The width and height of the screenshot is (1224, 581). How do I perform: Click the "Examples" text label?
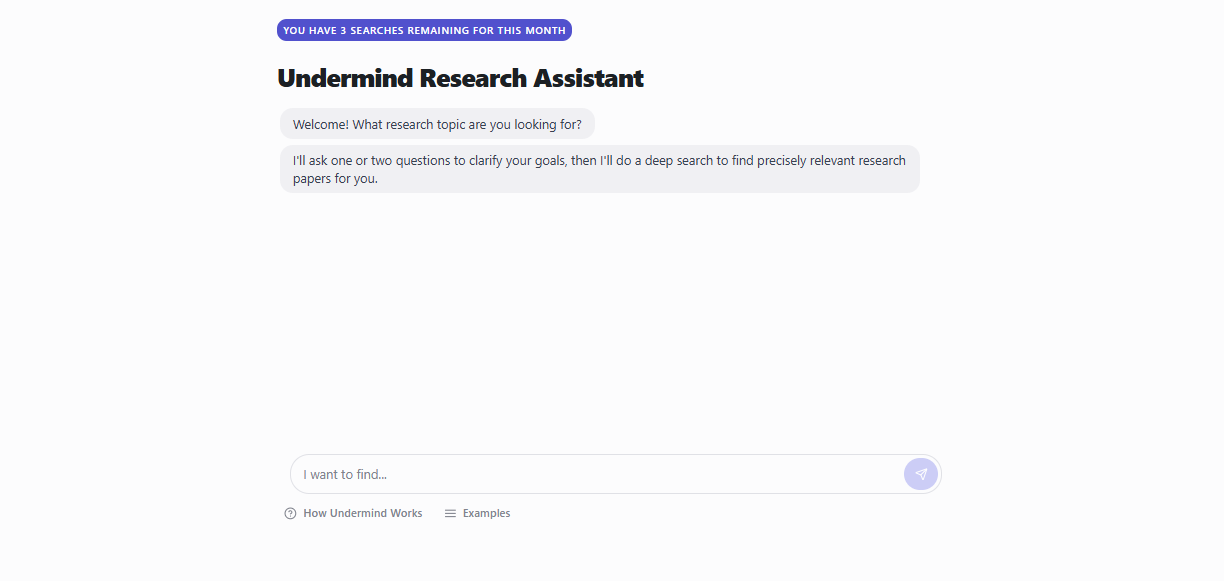486,513
